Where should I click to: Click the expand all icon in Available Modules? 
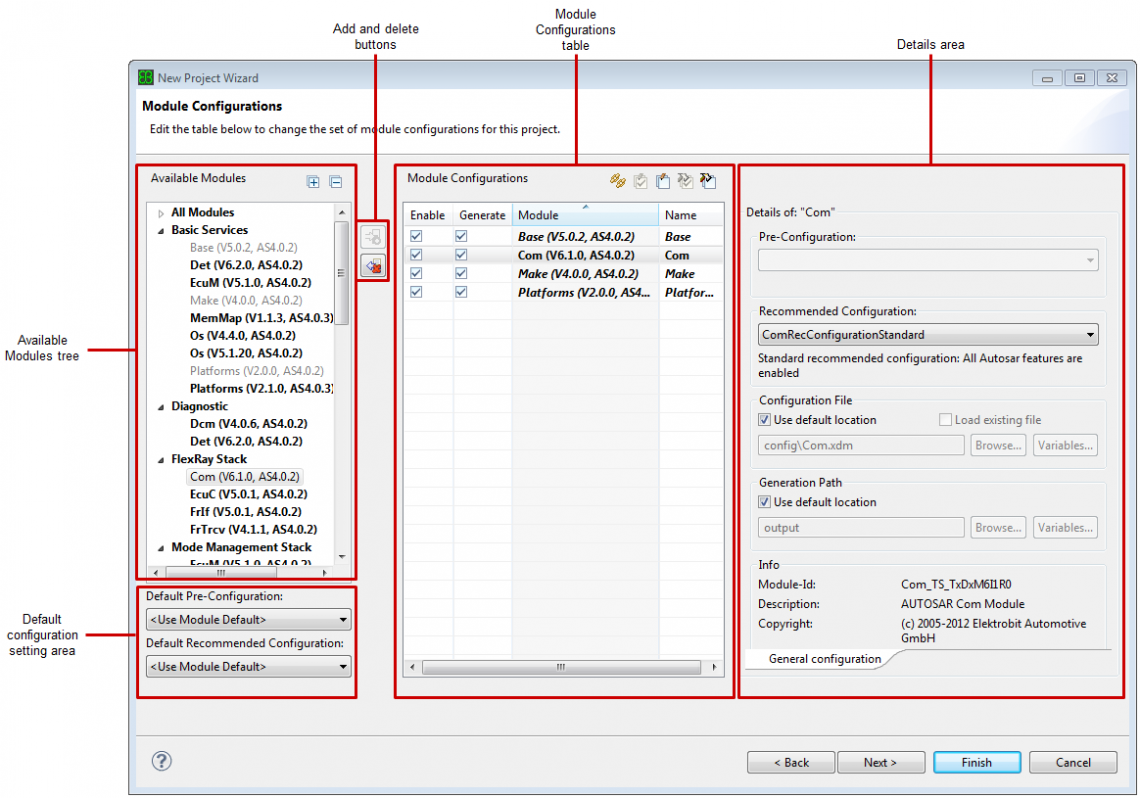313,182
